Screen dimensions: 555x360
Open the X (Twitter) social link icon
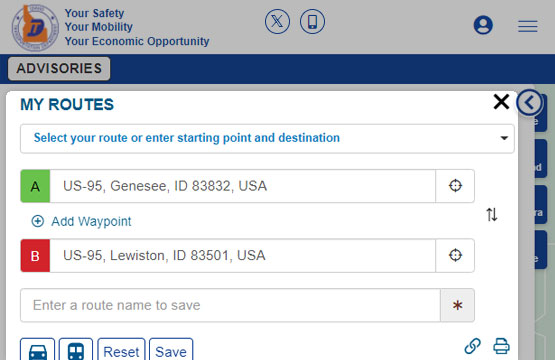277,22
